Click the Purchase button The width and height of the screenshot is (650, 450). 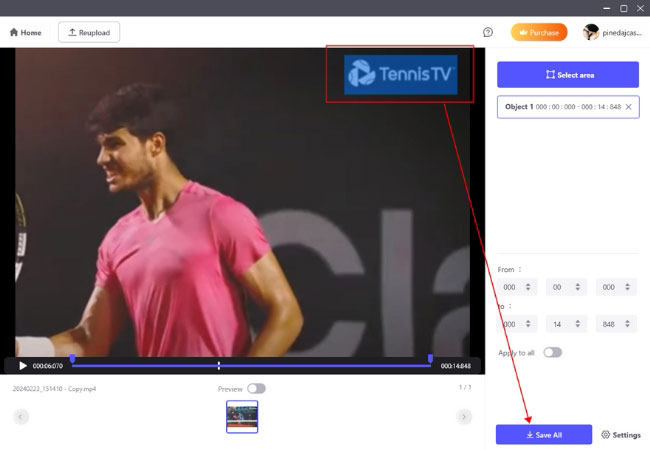pos(539,32)
